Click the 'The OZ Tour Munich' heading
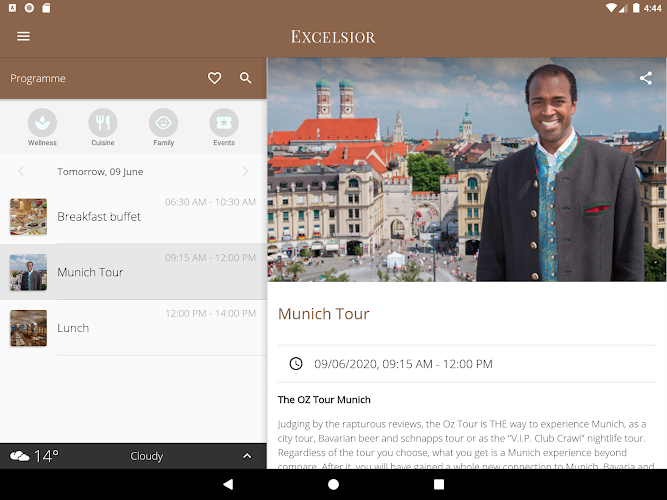Viewport: 667px width, 500px height. (x=324, y=400)
